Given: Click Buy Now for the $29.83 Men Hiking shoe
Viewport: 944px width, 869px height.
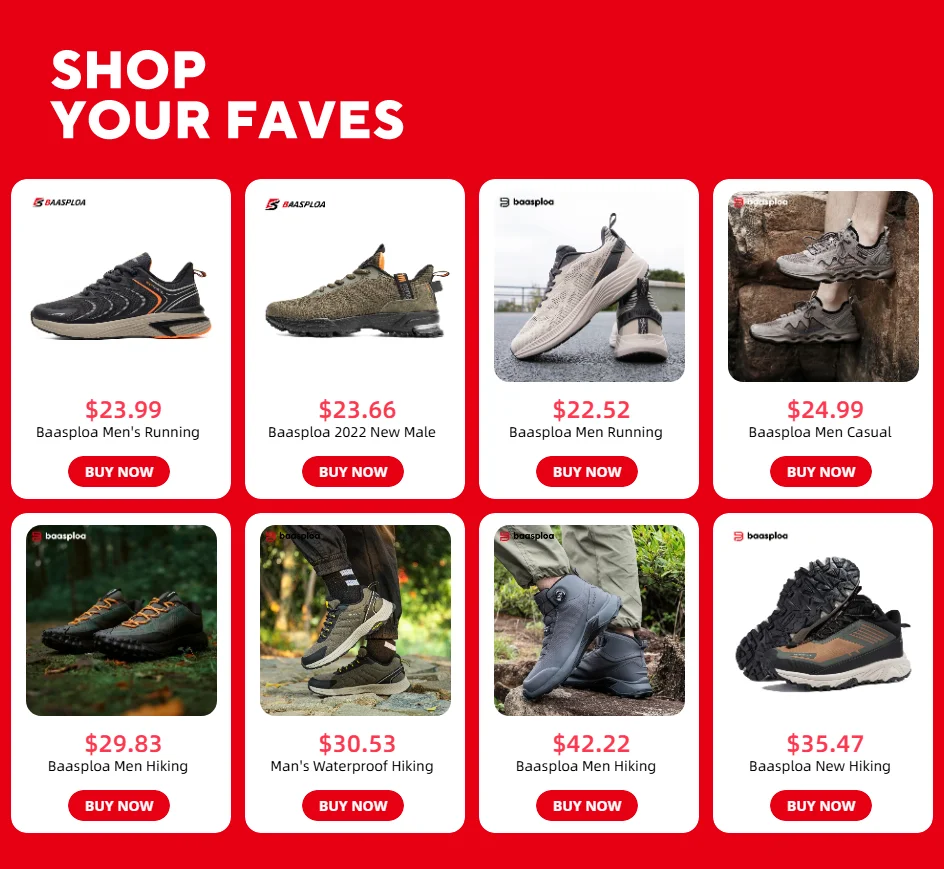Looking at the screenshot, I should [x=119, y=806].
